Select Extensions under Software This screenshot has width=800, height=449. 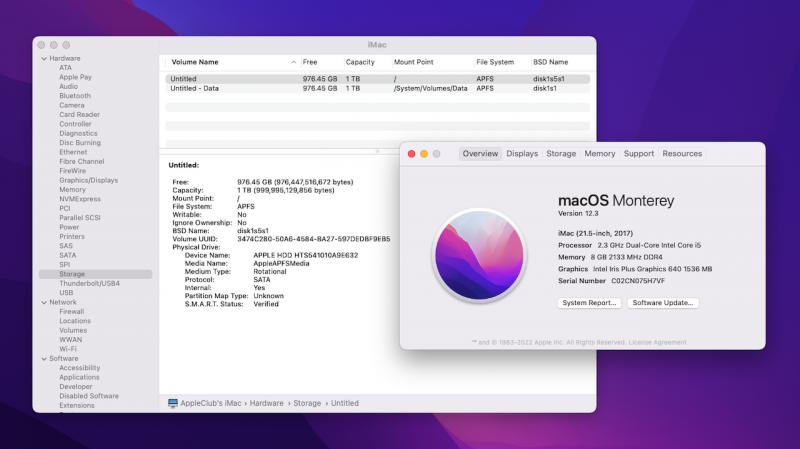[77, 406]
